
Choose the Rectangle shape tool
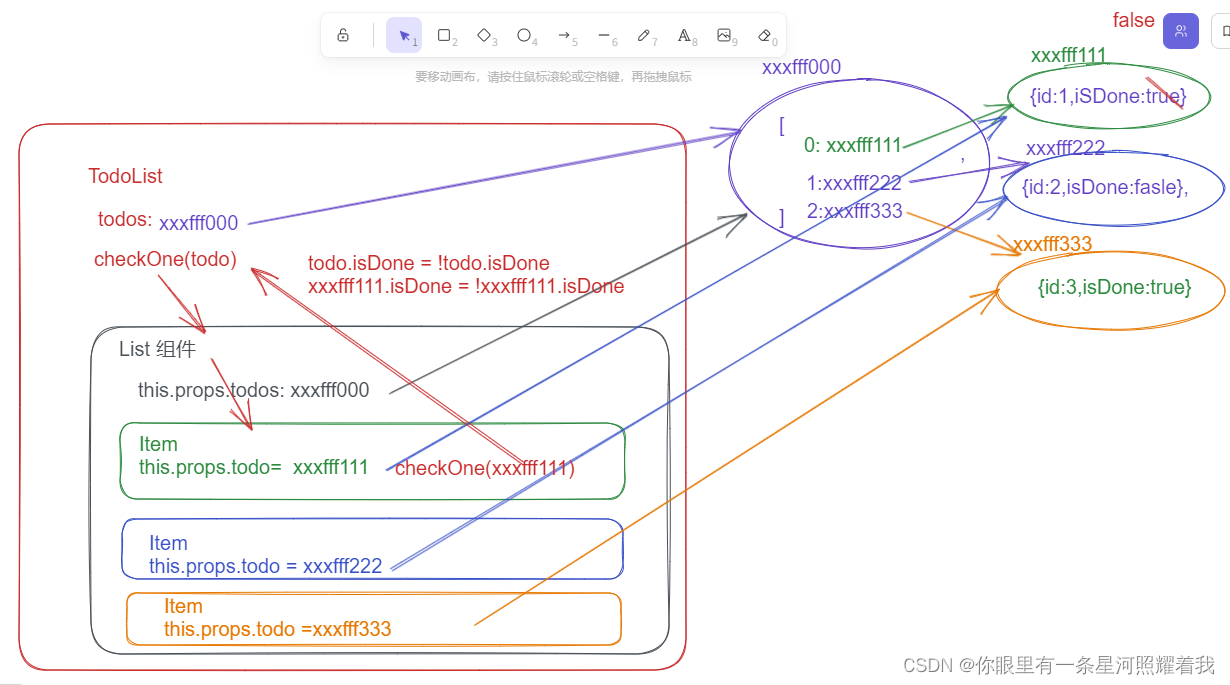(444, 35)
